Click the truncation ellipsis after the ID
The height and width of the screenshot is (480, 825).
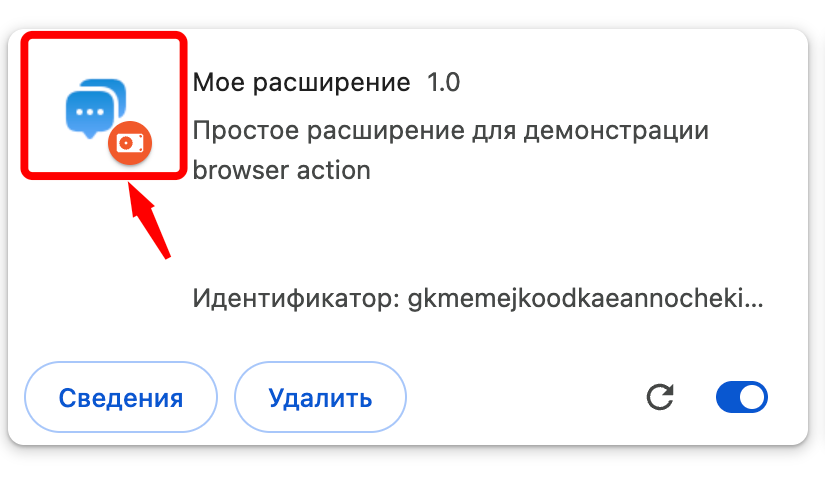(756, 299)
